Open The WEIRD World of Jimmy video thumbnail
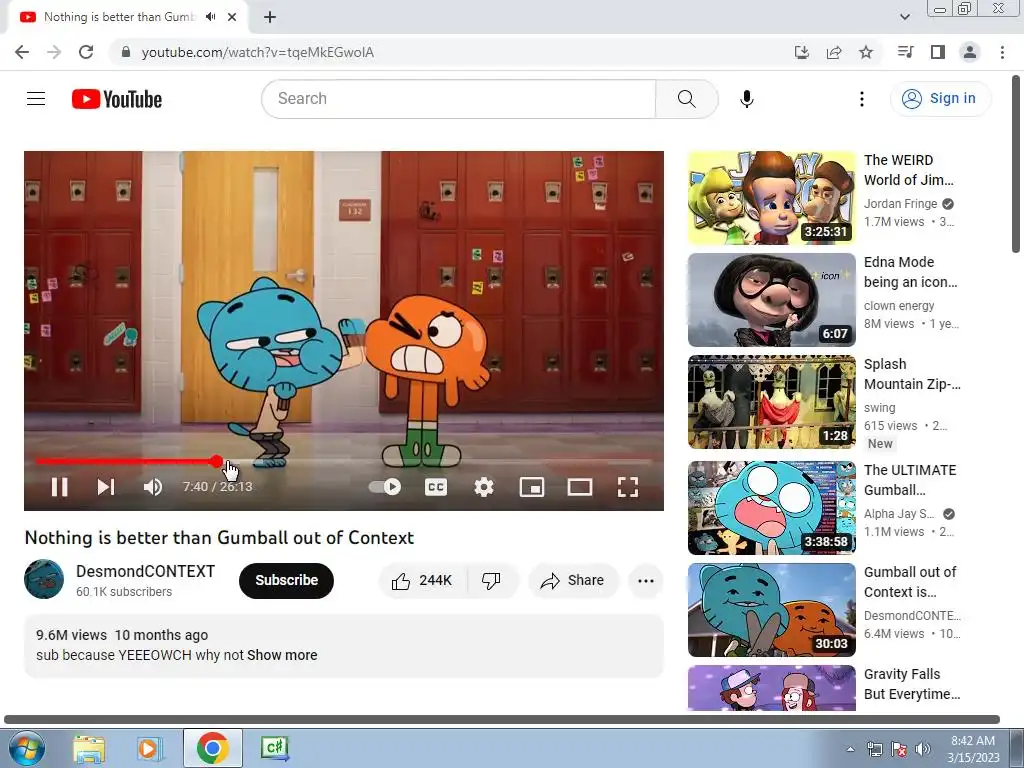This screenshot has height=768, width=1024. [771, 198]
